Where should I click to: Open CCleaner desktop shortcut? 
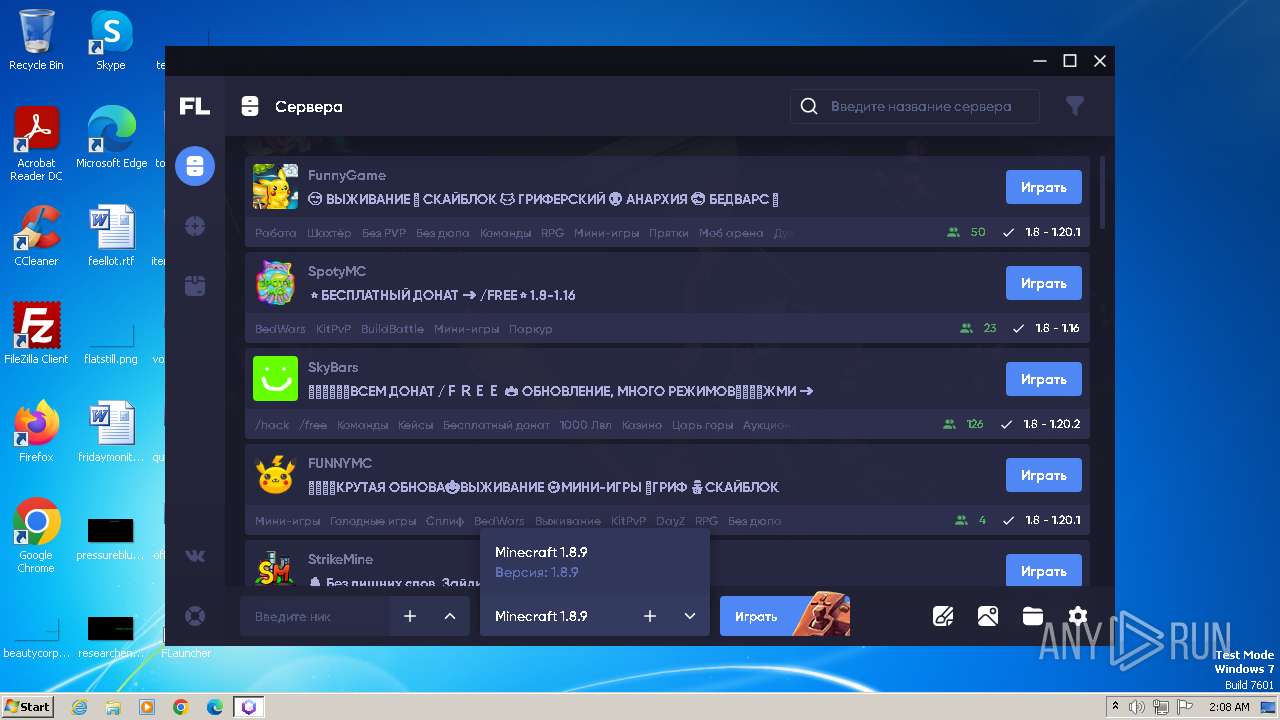(x=36, y=236)
